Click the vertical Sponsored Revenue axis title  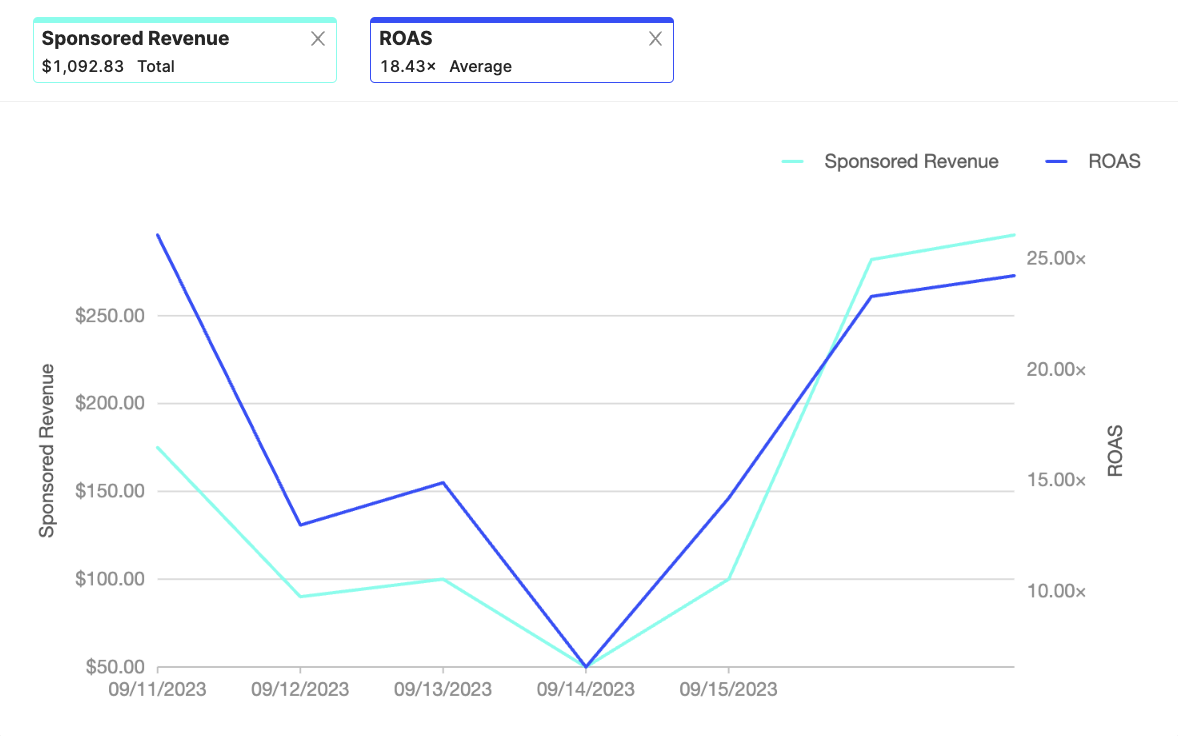pos(47,450)
